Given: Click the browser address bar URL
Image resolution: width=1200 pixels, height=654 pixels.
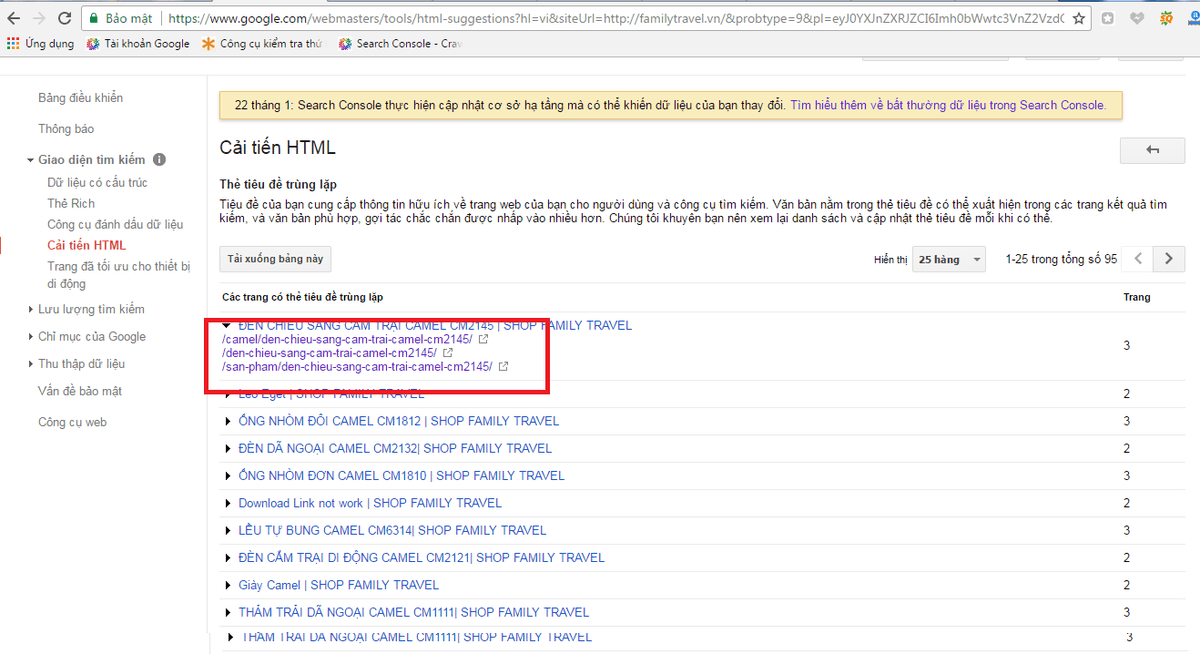Looking at the screenshot, I should point(615,18).
